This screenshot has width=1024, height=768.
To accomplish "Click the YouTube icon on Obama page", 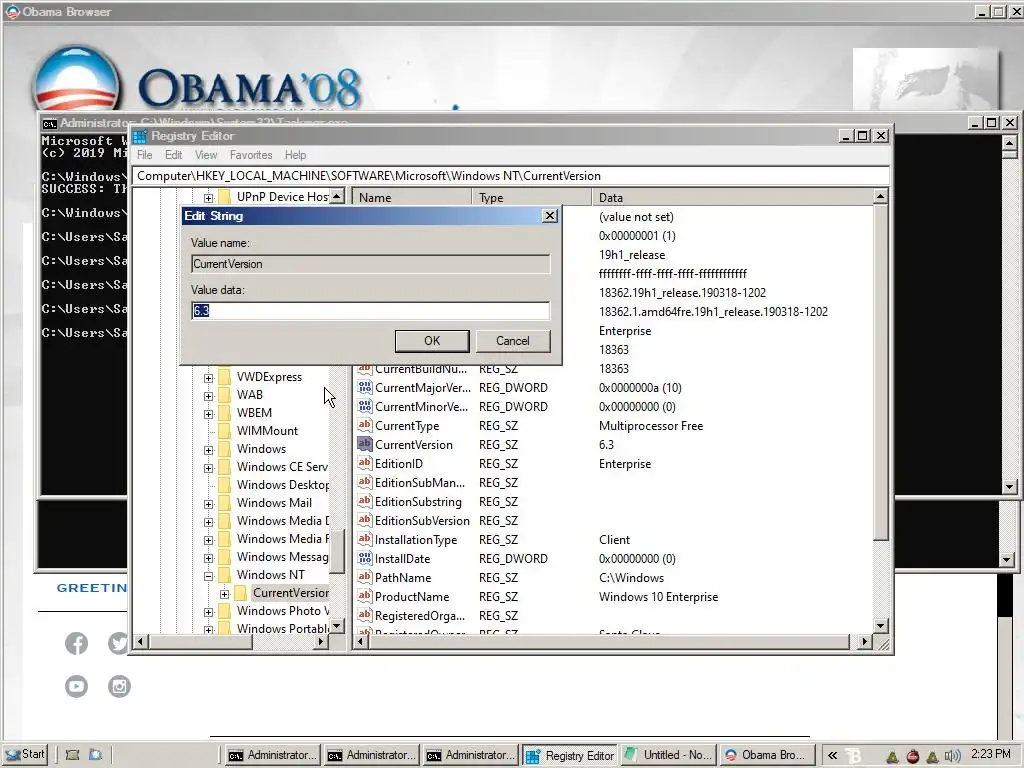I will [x=76, y=686].
